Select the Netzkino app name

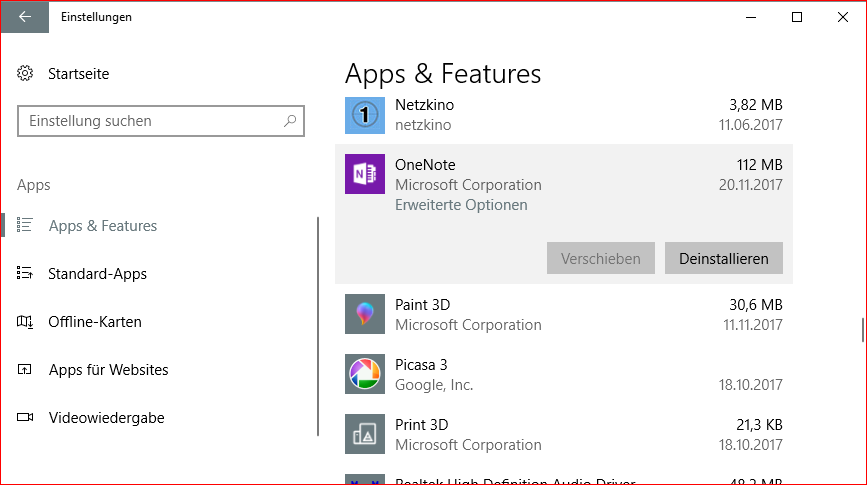[x=424, y=105]
